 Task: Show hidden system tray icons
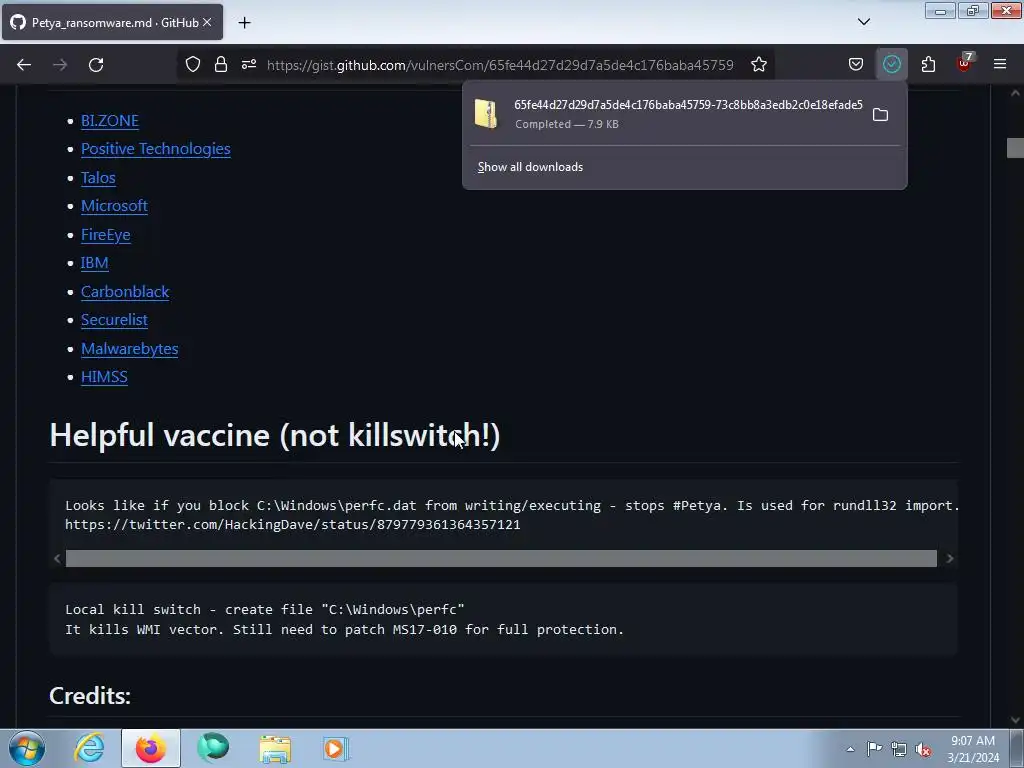click(850, 749)
